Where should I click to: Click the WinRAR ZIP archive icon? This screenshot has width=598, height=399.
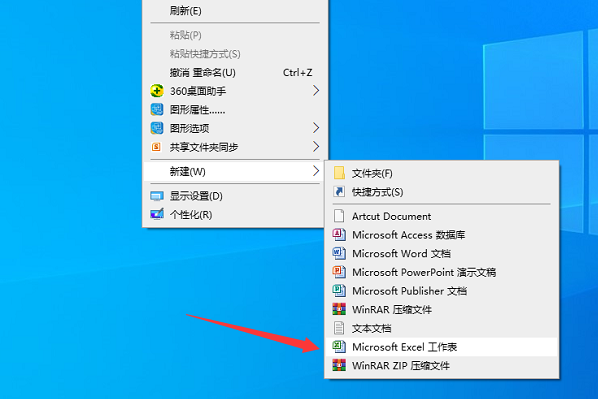[x=339, y=365]
